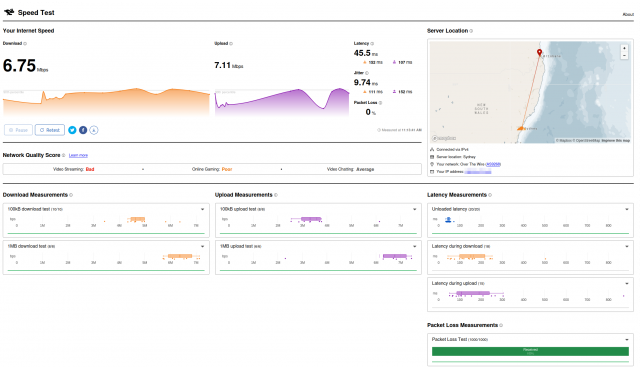Viewport: 640px width, 367px height.
Task: Click the Connected via IPv4 icon
Action: tap(432, 150)
